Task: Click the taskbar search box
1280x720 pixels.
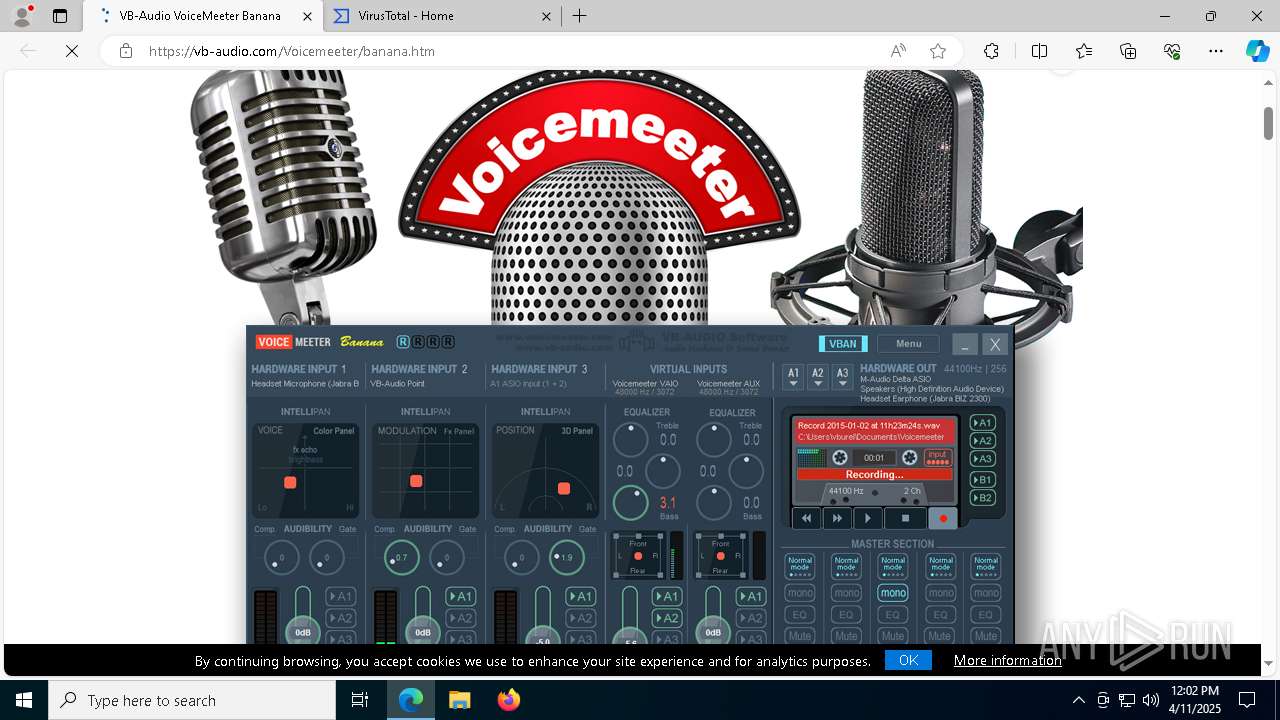Action: (x=192, y=700)
